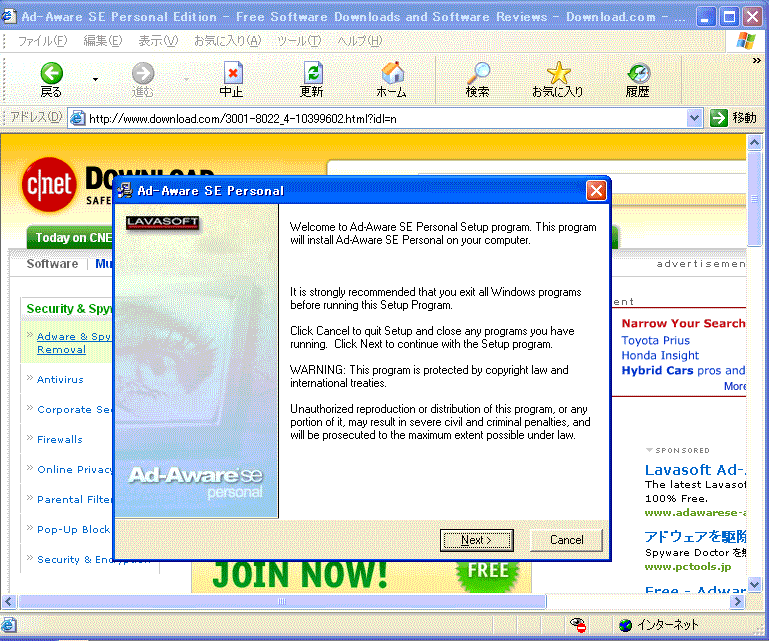Open the Adware & Spyware Removal link
Screen dimensions: 769x641
(74, 343)
